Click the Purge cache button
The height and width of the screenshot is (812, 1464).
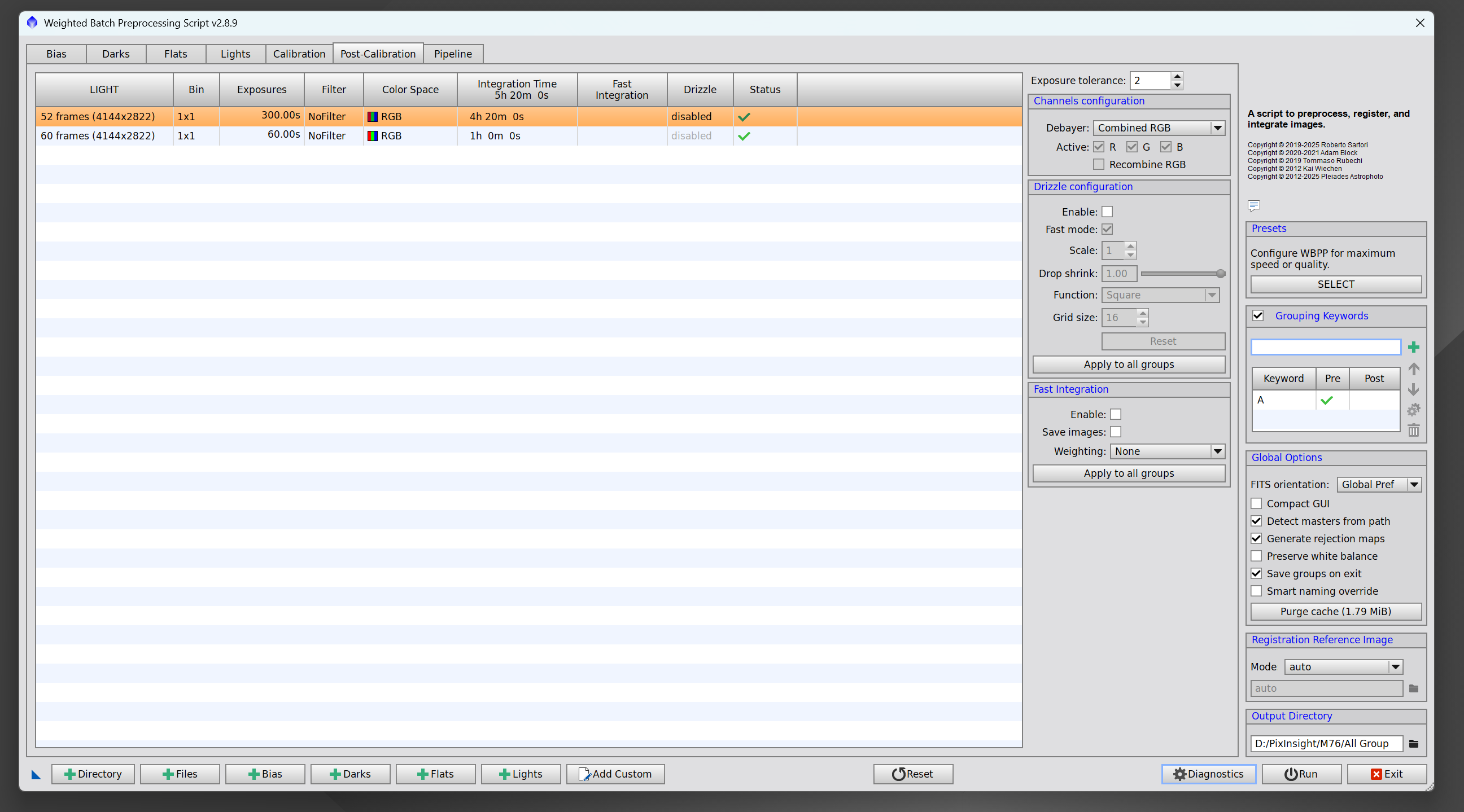[x=1335, y=612]
